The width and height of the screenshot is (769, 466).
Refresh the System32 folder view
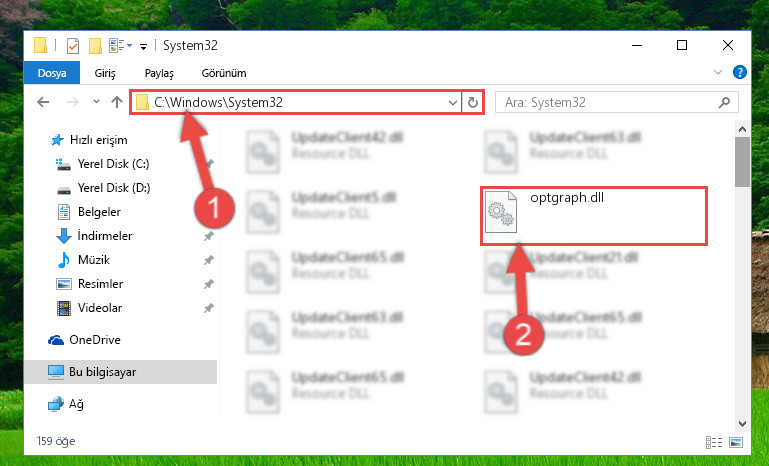[473, 103]
